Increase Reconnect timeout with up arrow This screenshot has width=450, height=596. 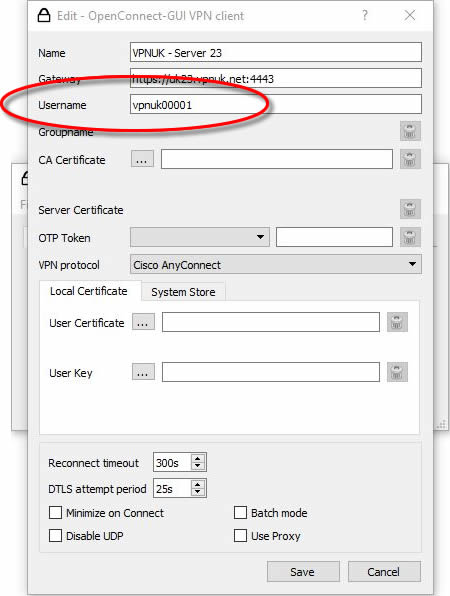(198, 459)
